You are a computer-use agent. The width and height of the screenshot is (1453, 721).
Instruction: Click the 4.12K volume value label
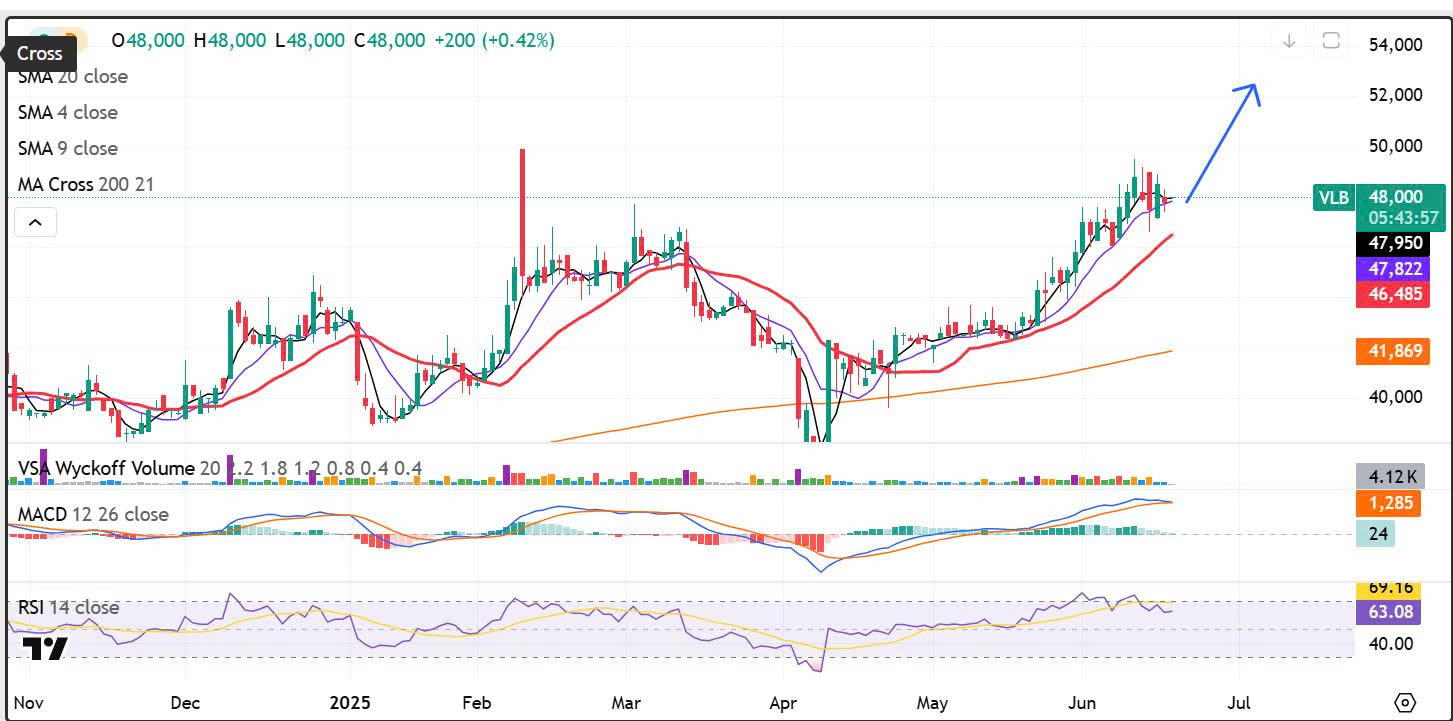1390,476
